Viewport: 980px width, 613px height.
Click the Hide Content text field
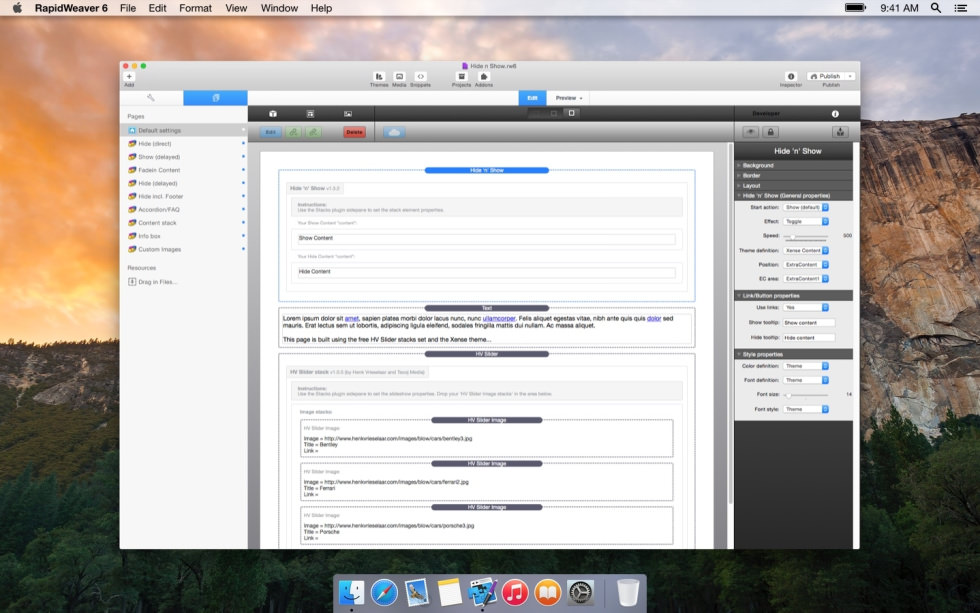click(486, 272)
